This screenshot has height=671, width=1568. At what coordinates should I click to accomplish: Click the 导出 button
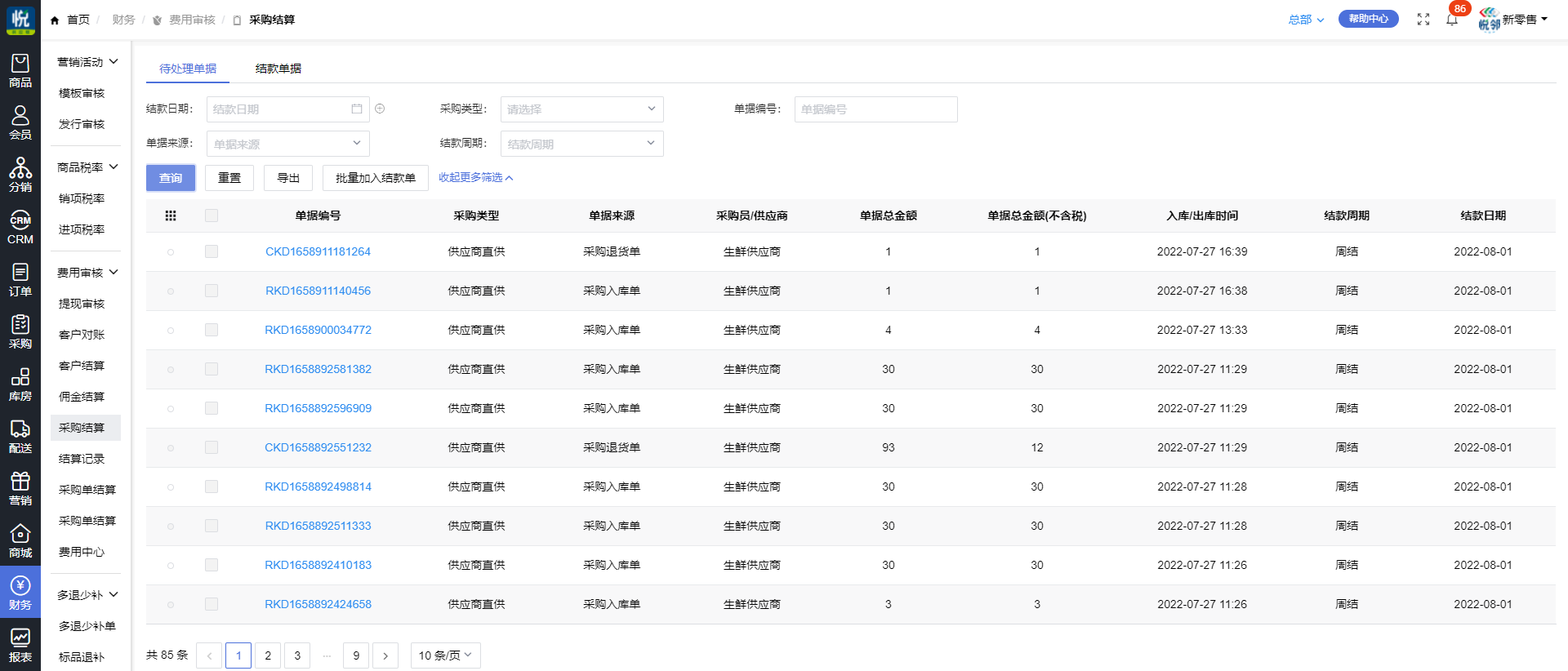pos(288,178)
